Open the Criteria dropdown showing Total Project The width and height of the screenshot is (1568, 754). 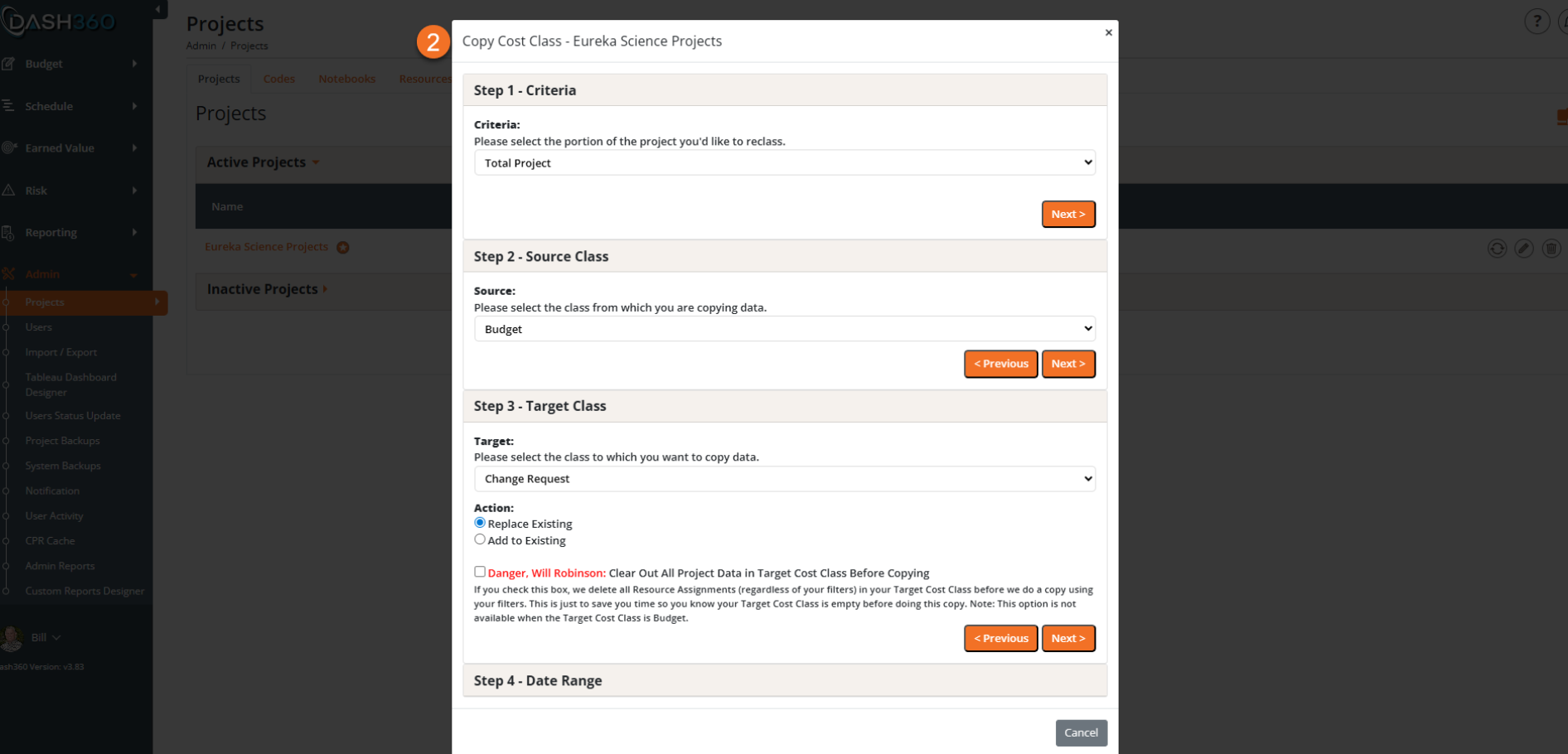pyautogui.click(x=785, y=162)
